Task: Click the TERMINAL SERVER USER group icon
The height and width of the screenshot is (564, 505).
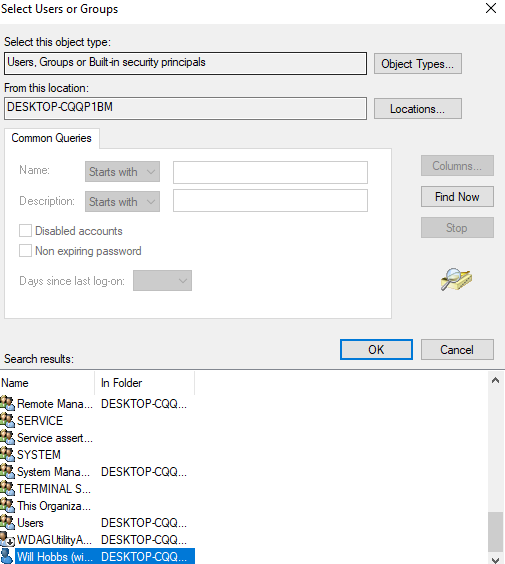Action: pos(8,488)
